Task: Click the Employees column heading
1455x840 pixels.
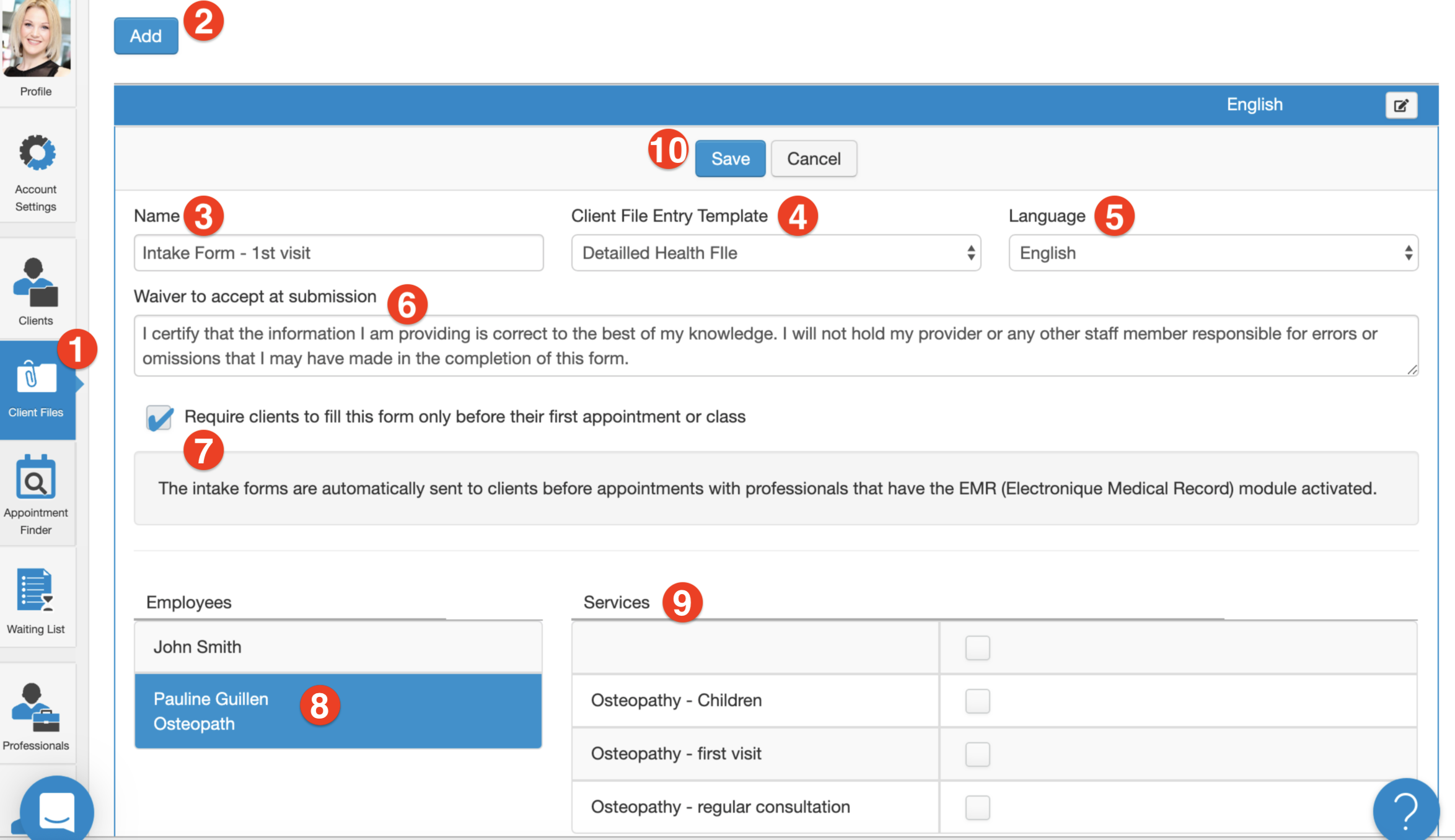Action: coord(188,602)
